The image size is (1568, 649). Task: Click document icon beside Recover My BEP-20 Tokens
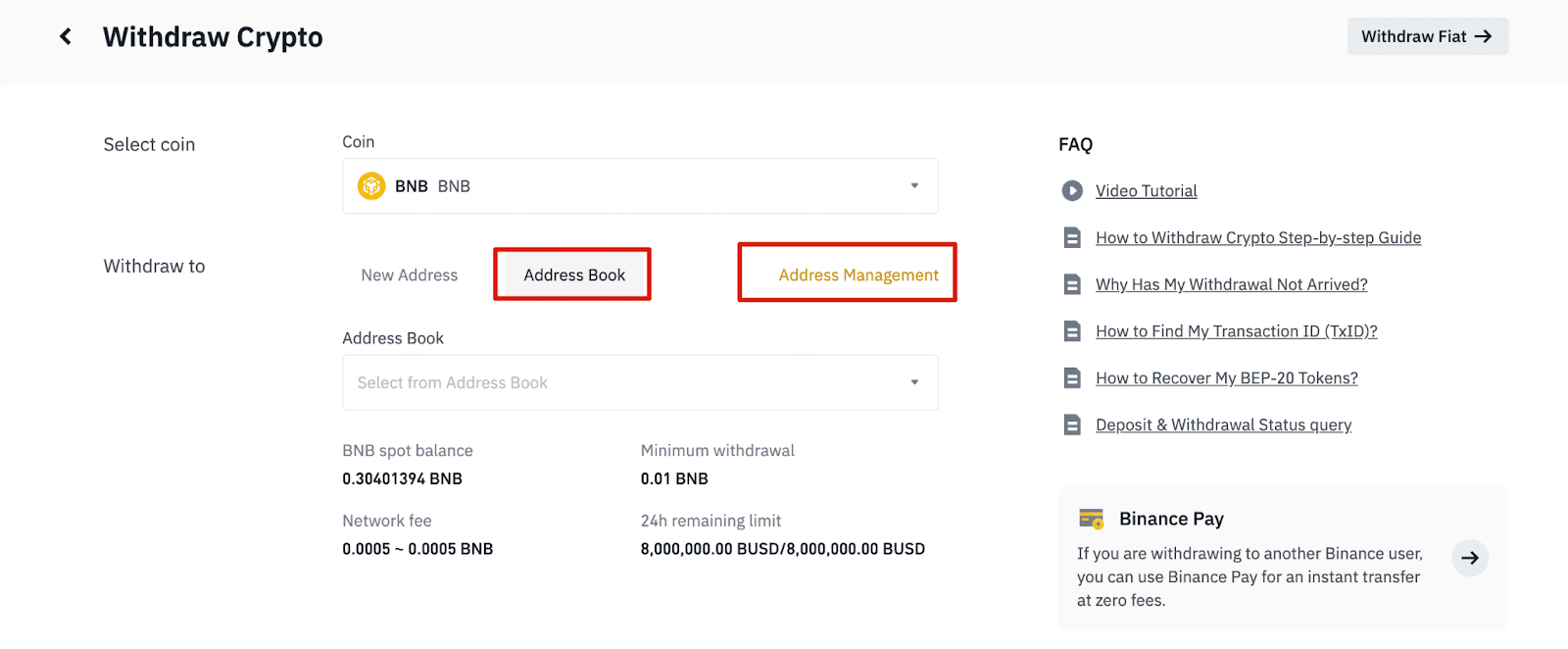pyautogui.click(x=1072, y=378)
